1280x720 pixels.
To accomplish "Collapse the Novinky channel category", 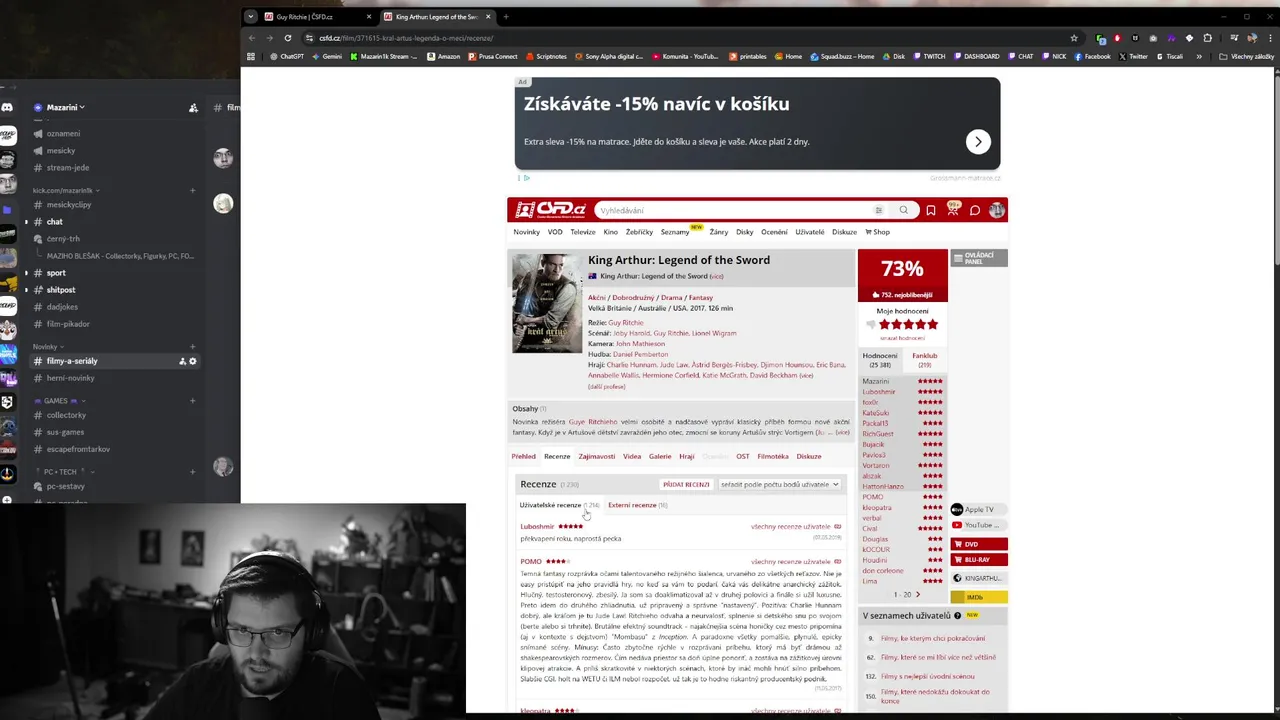I will point(47,346).
